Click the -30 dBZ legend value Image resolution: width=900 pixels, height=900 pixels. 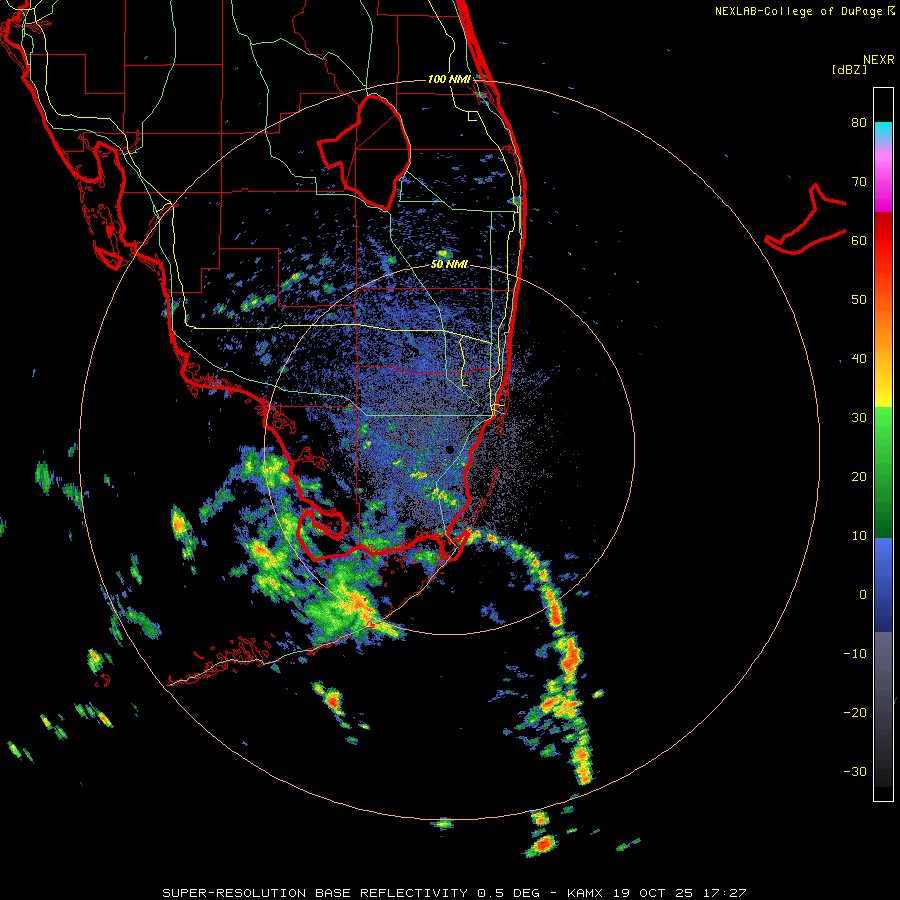855,772
